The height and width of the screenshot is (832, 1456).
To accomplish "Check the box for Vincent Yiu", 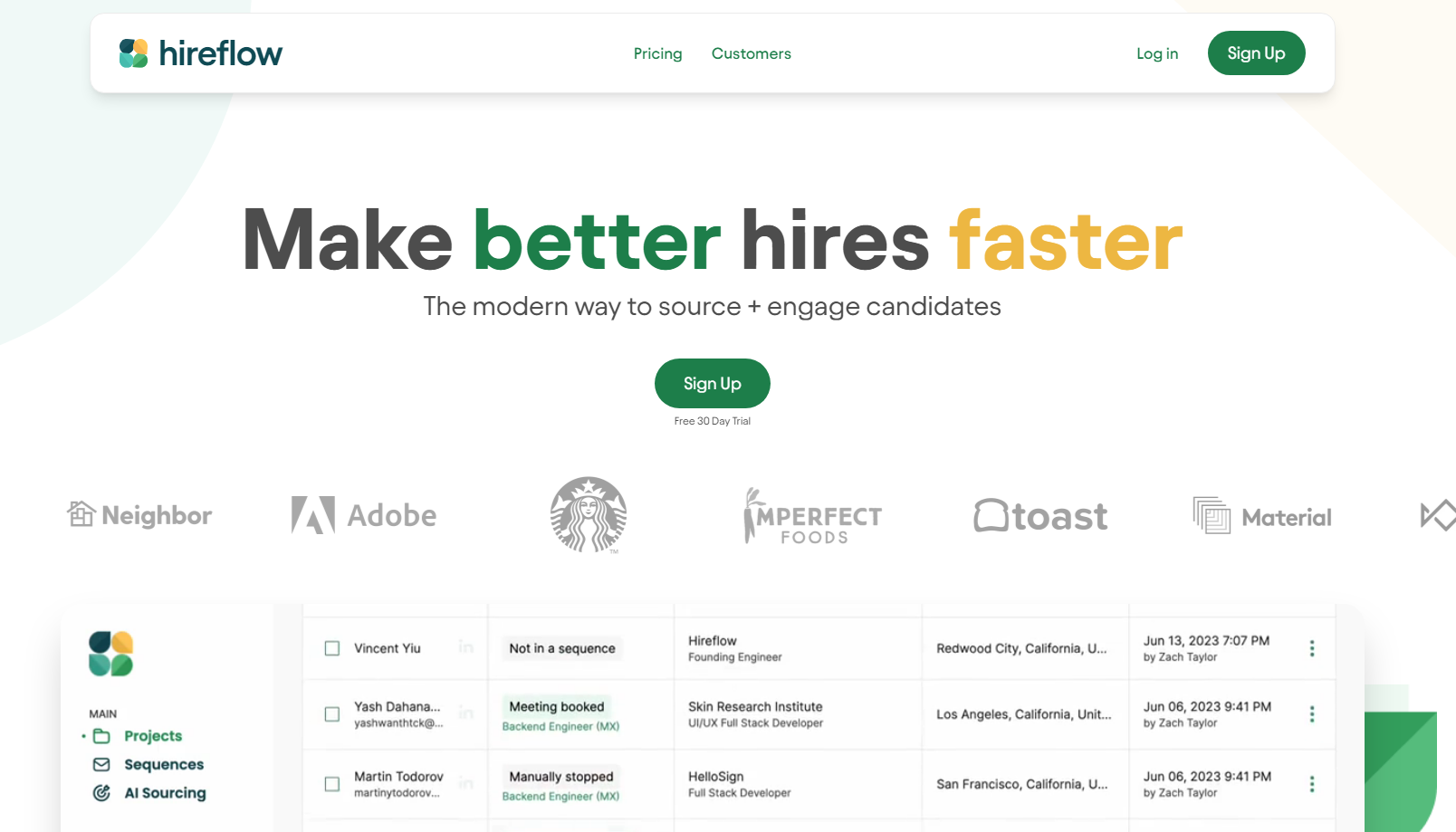I will tap(332, 648).
